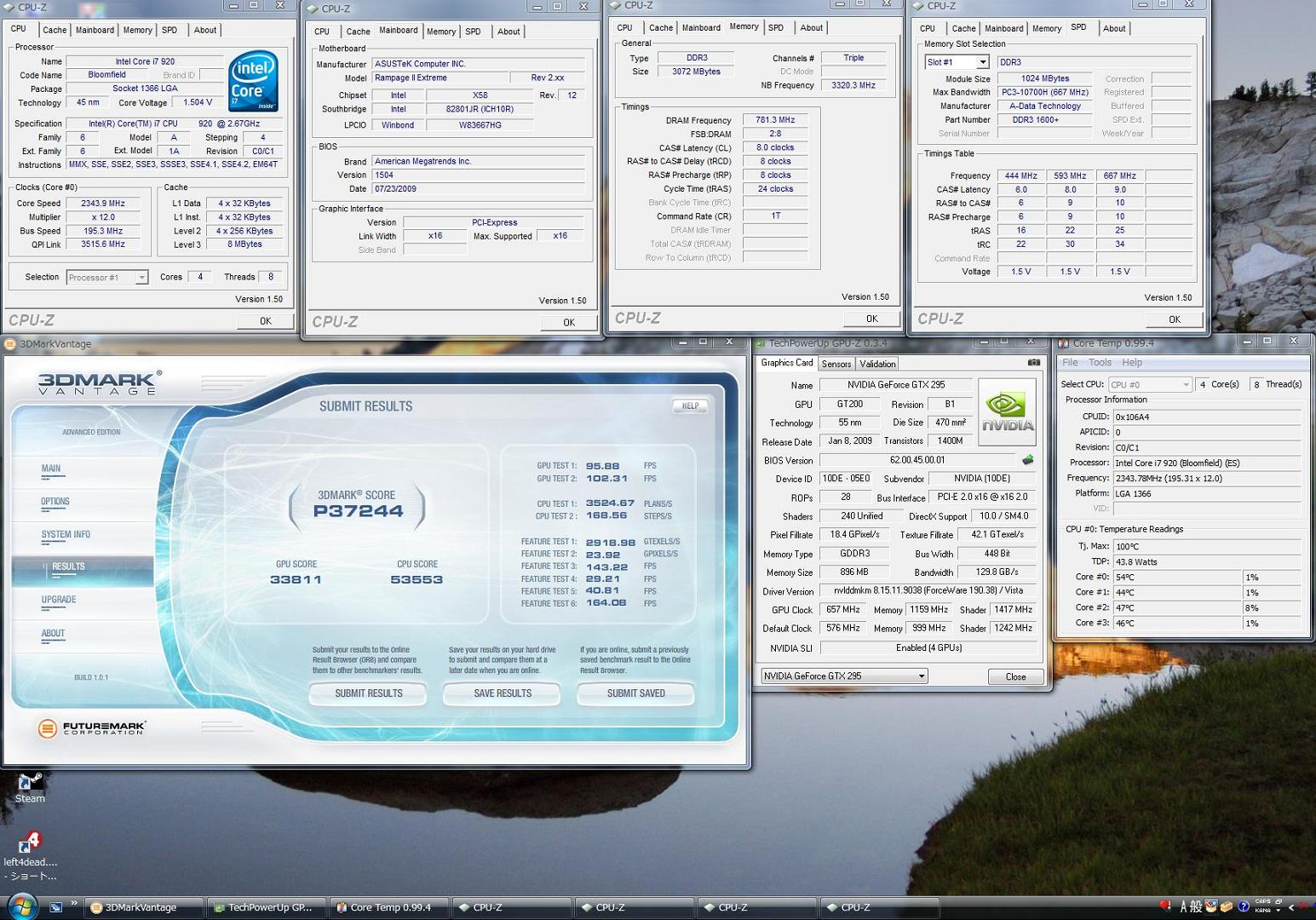Open the Tools menu in Core Temp

click(x=1100, y=362)
